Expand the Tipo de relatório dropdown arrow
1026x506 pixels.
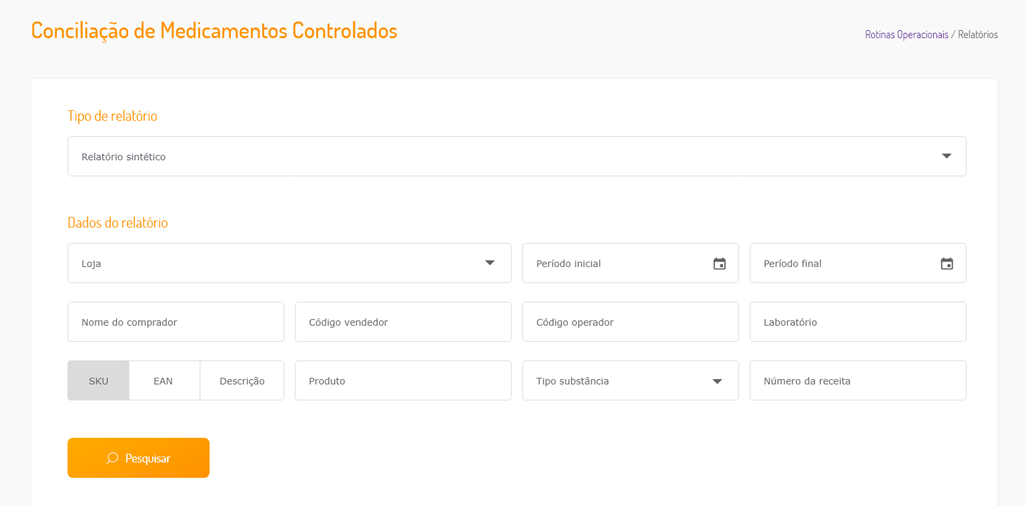tap(946, 156)
